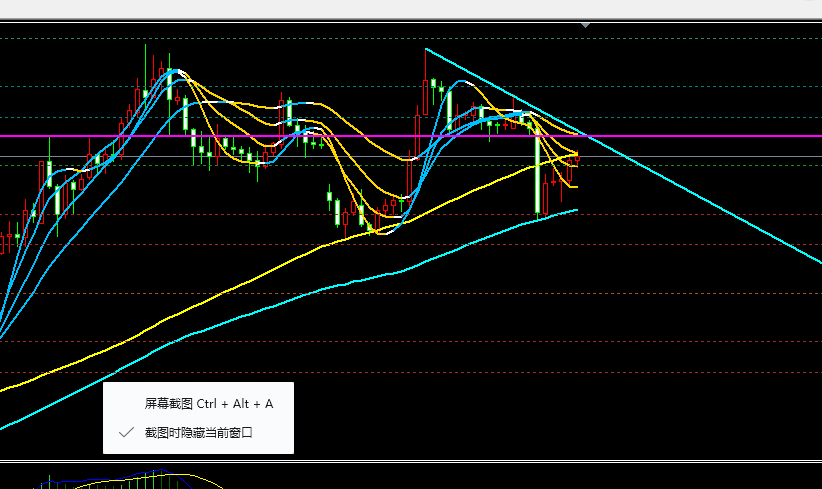Click the checkmark beside 截图时隐藏当前窗口
822x489 pixels.
click(126, 433)
